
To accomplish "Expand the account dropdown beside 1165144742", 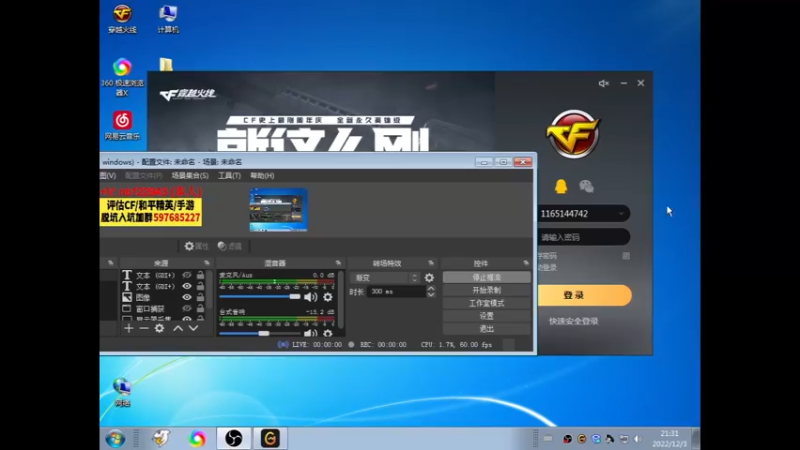I will [x=621, y=214].
